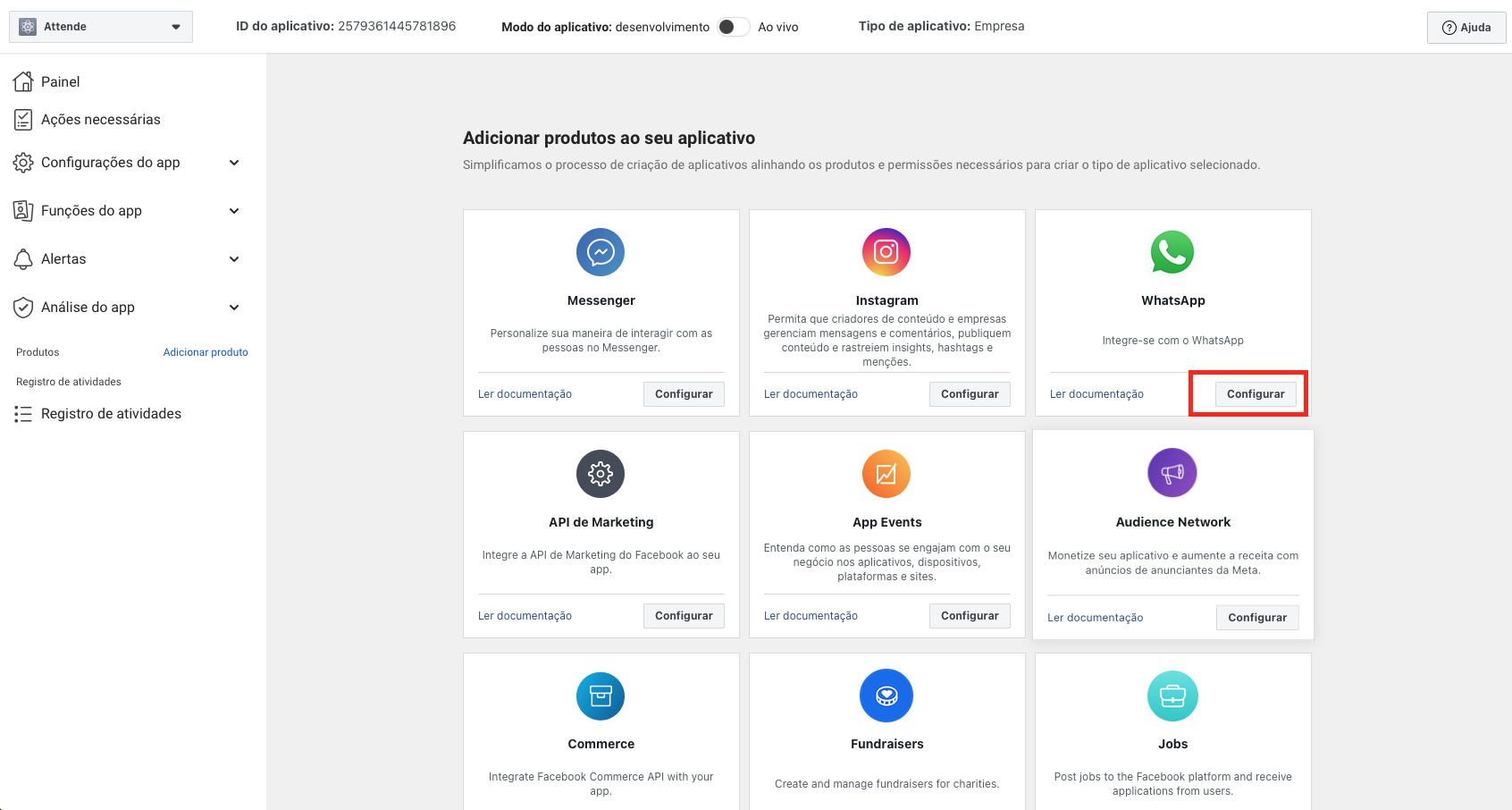Image resolution: width=1512 pixels, height=810 pixels.
Task: Click the Painel home icon
Action: tap(23, 81)
